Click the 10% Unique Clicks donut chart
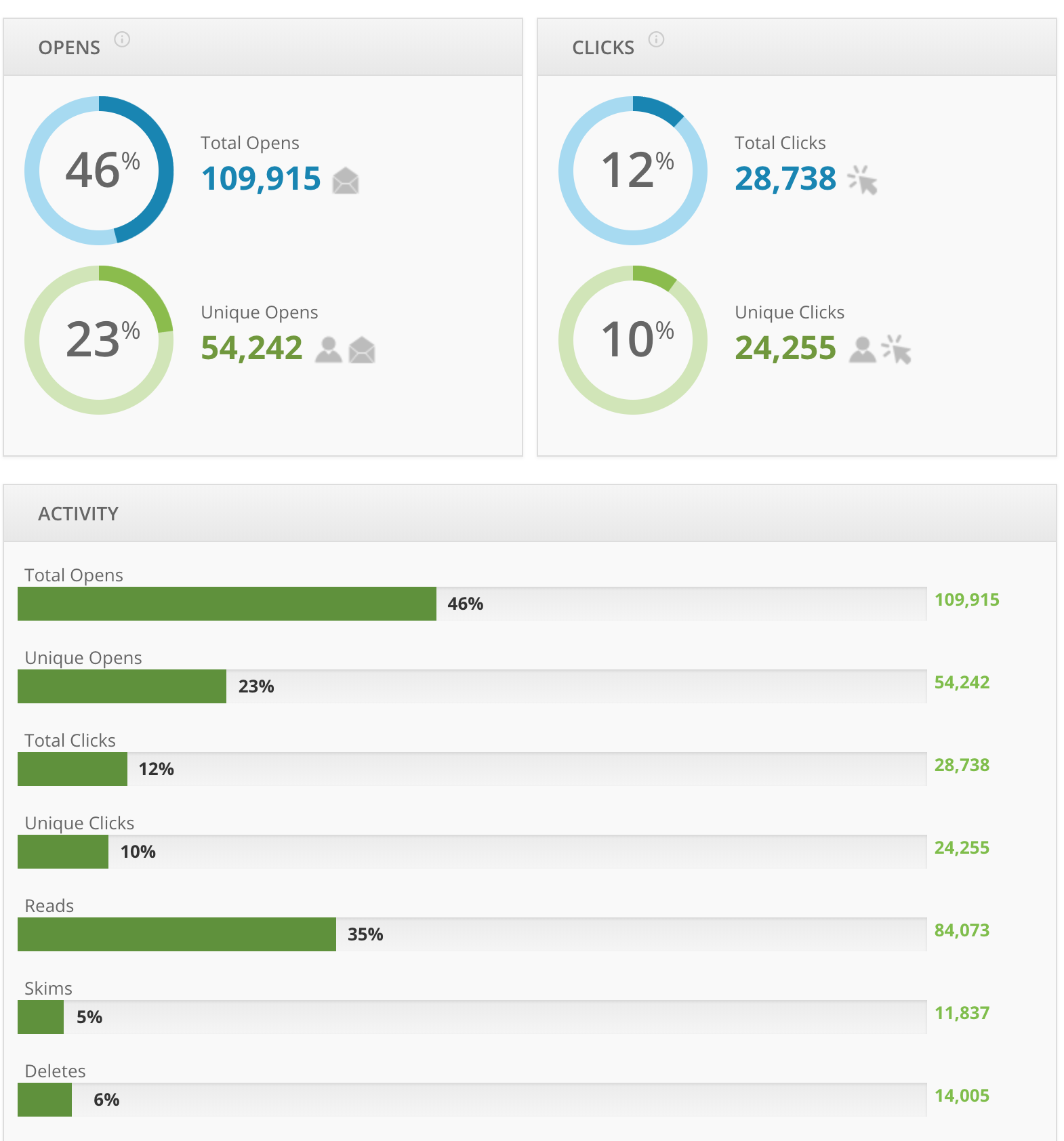Viewport: 1064px width, 1141px height. tap(633, 340)
